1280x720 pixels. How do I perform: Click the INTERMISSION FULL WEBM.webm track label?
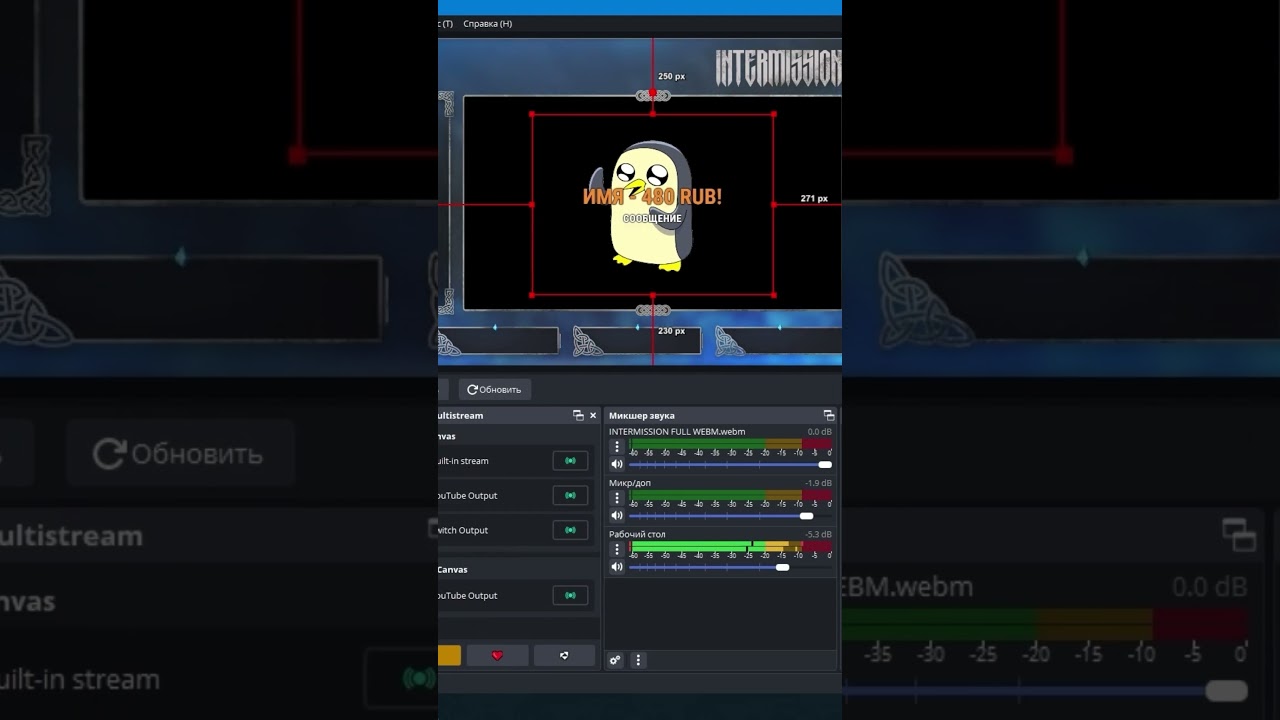(x=677, y=432)
